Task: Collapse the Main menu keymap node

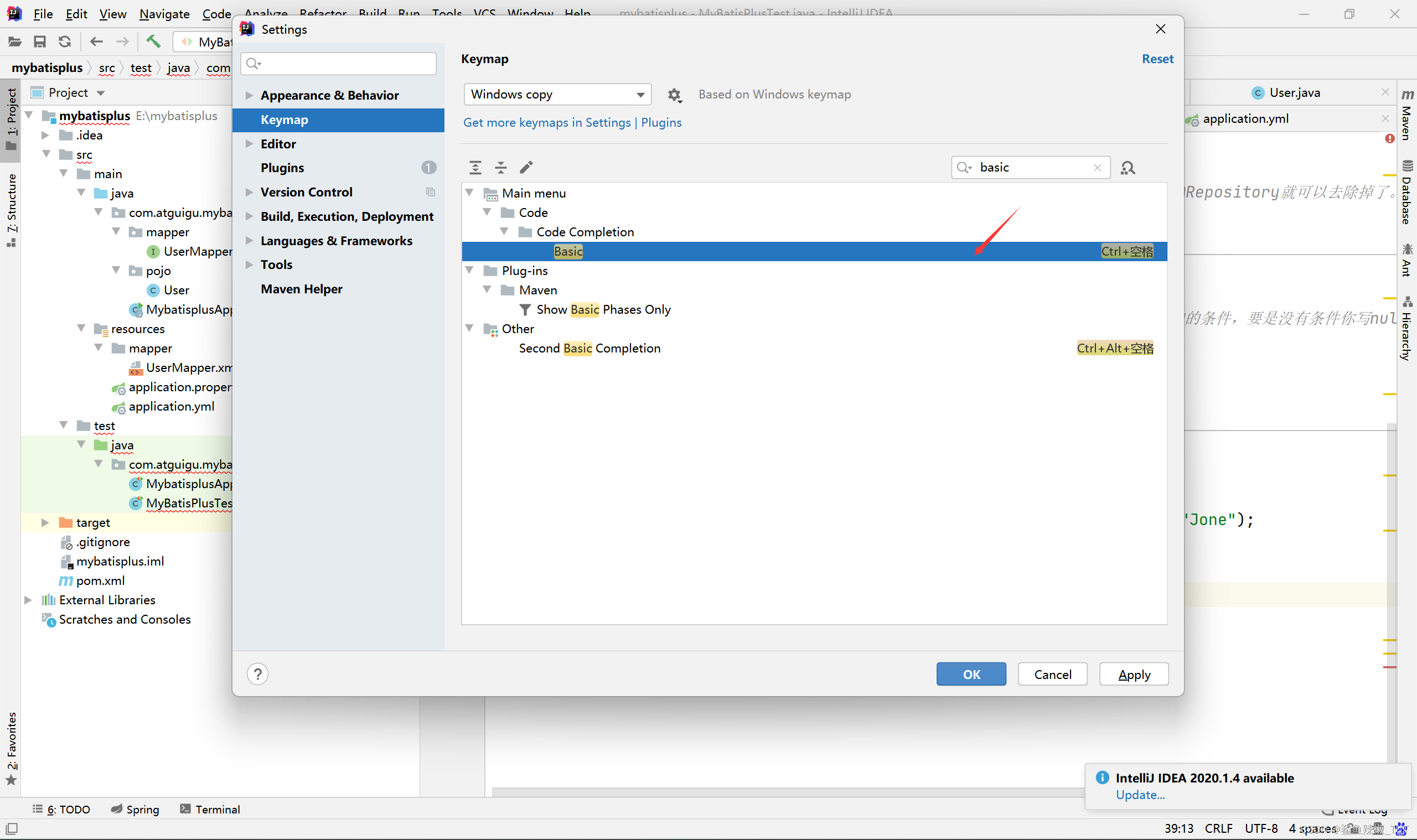Action: click(x=469, y=193)
